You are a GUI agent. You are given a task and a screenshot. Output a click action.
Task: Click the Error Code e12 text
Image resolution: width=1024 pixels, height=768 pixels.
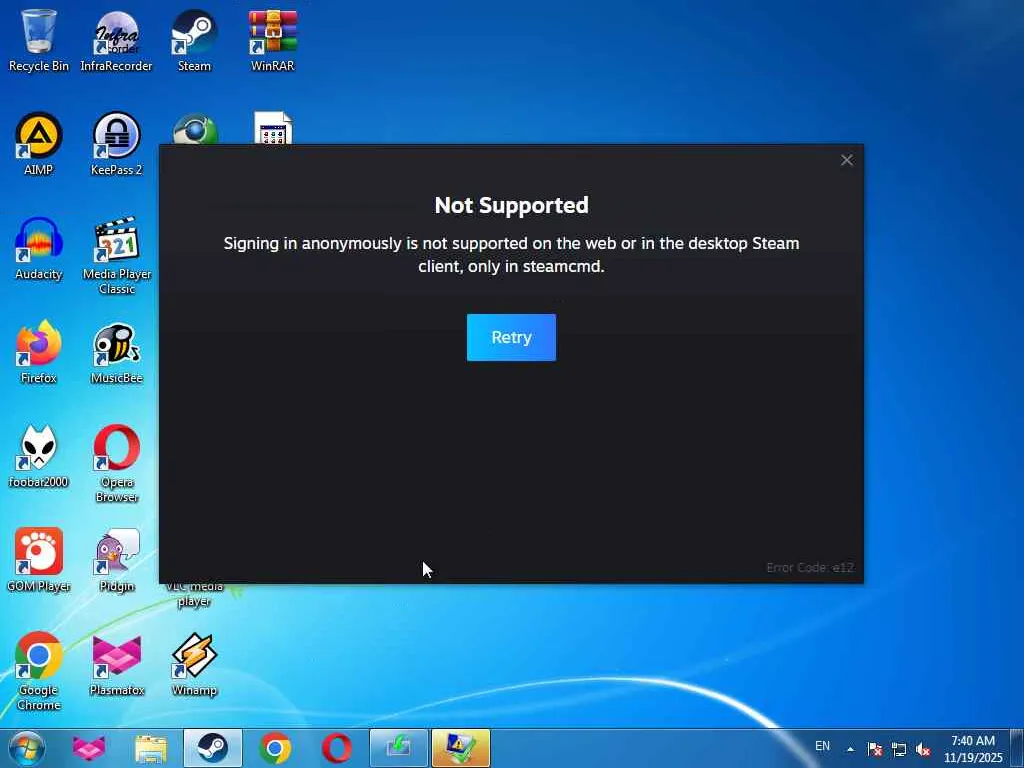[x=810, y=568]
